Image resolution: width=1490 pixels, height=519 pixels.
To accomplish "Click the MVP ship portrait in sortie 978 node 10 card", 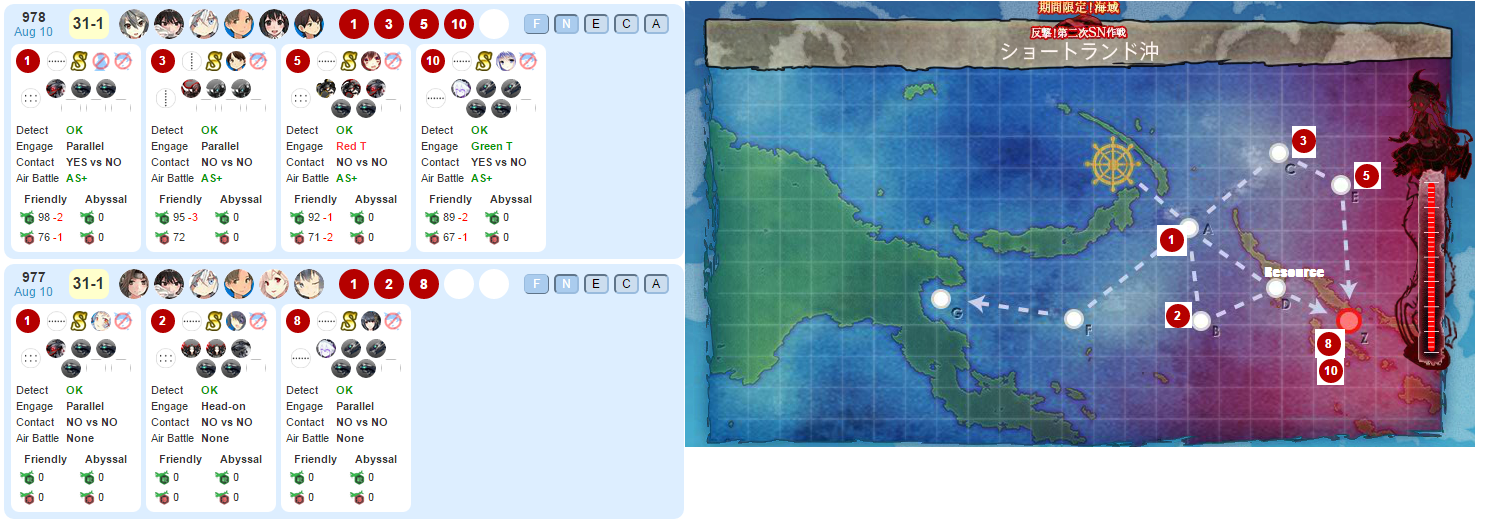I will click(x=506, y=62).
